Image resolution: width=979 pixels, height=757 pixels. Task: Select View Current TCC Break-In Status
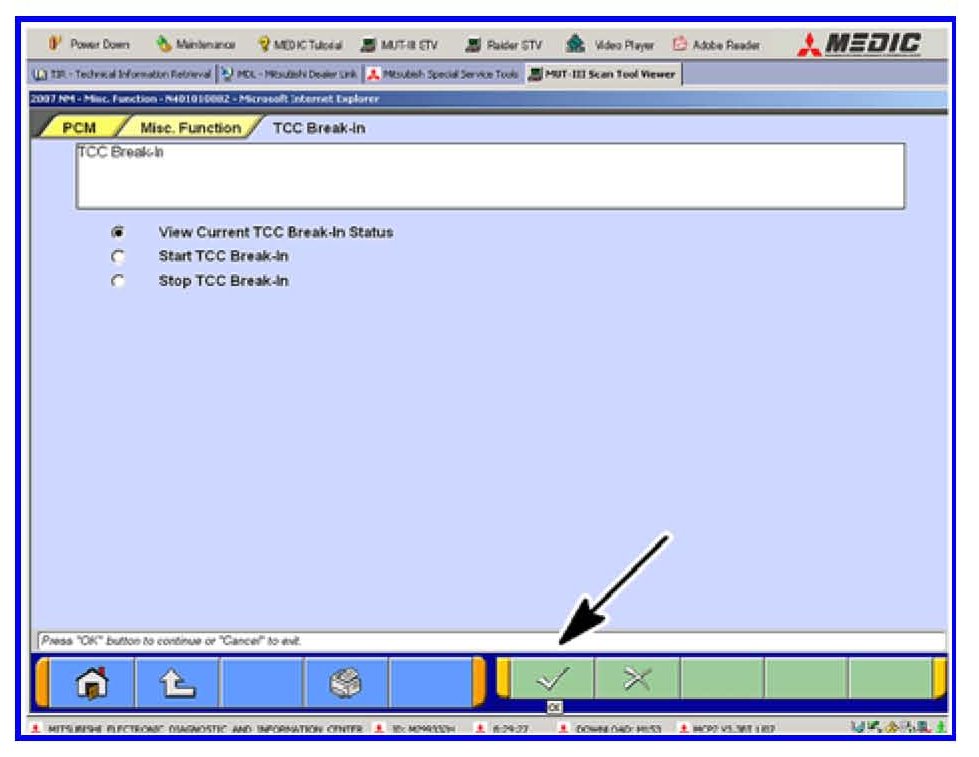coord(118,232)
